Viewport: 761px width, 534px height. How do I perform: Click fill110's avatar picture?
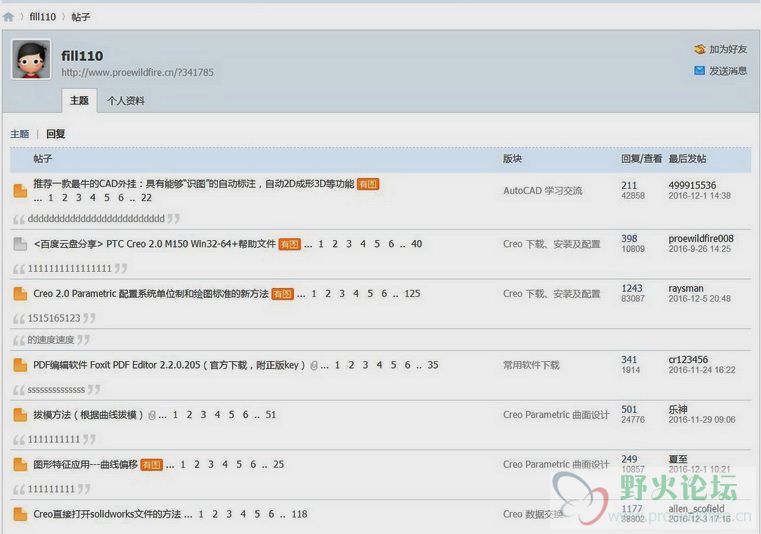pyautogui.click(x=31, y=59)
